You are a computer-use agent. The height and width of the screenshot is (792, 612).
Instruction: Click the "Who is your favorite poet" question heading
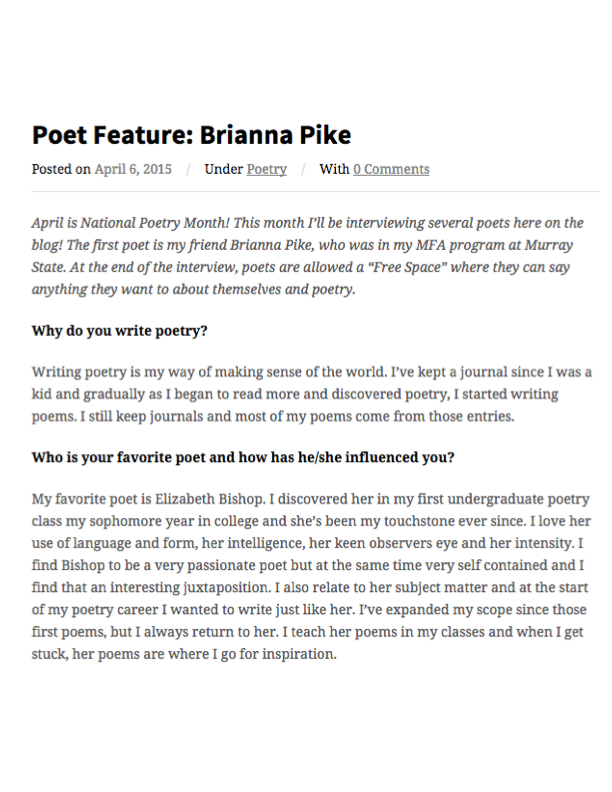[x=243, y=457]
